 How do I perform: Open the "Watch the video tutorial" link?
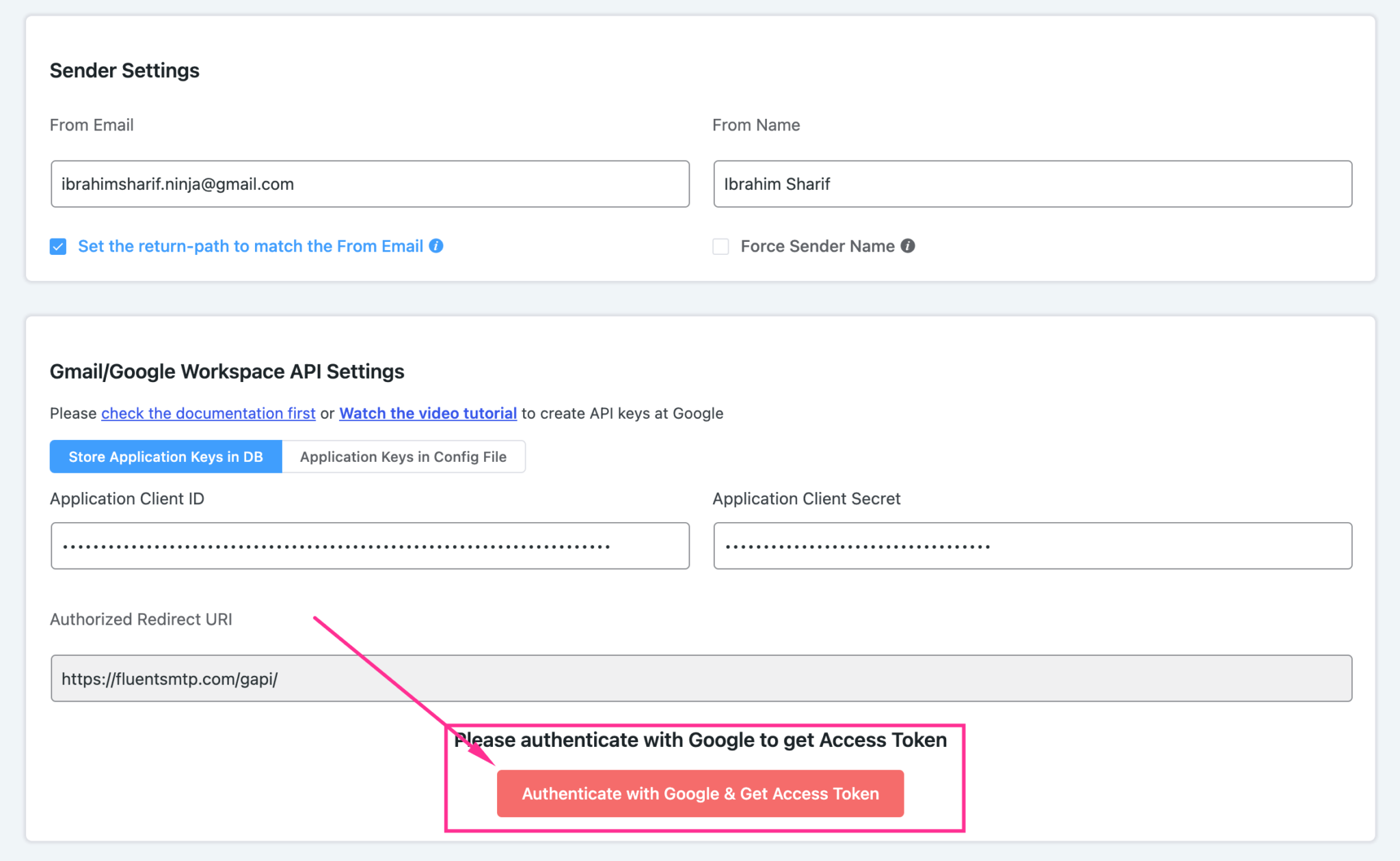[427, 413]
